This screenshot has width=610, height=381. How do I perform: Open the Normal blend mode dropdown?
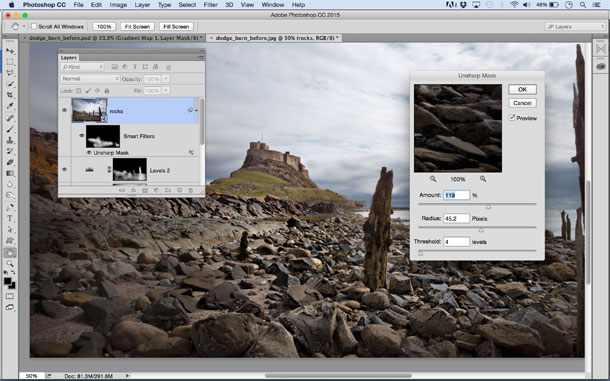(x=90, y=79)
